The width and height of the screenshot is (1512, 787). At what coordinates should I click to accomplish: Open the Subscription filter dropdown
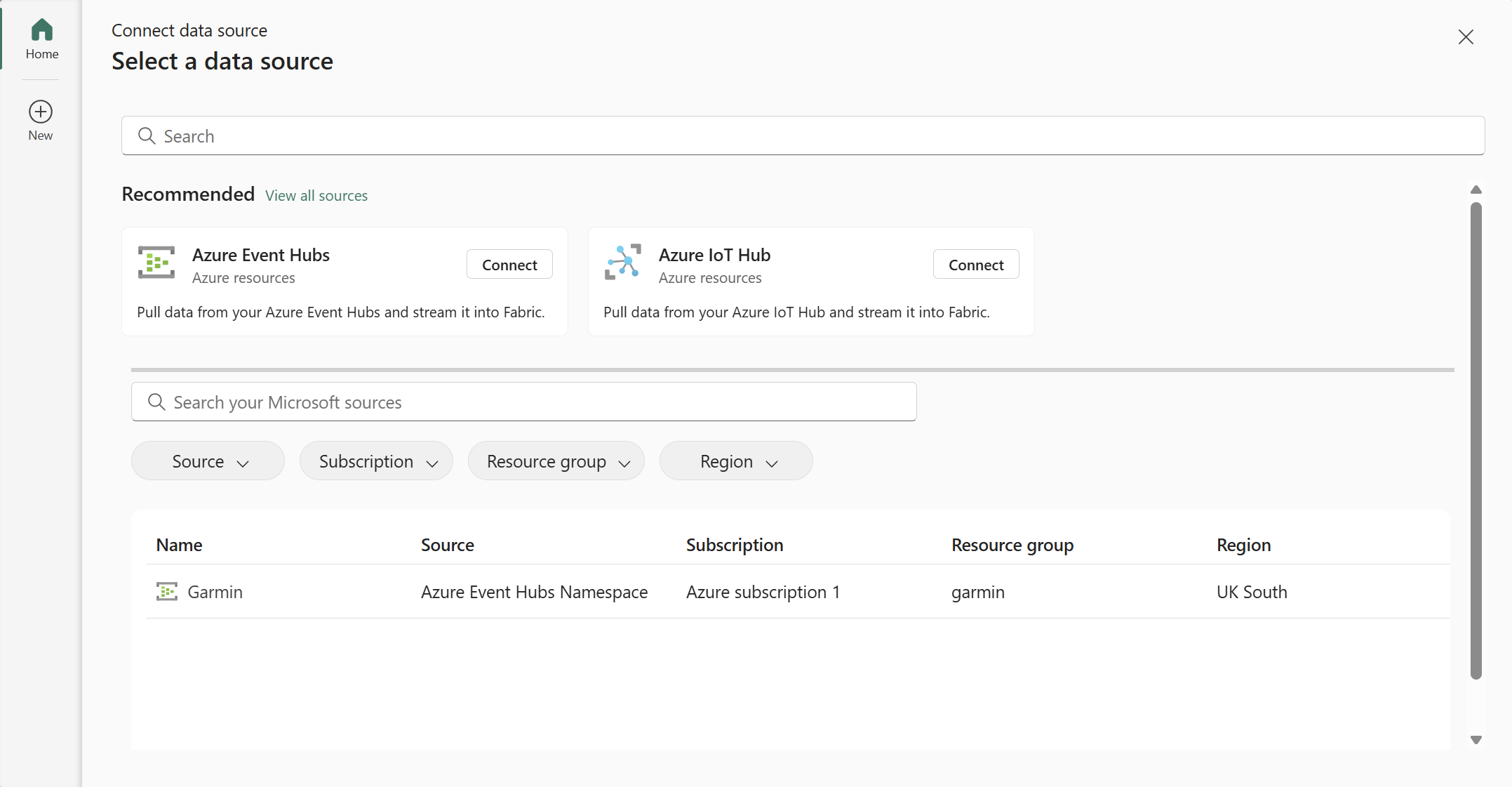coord(376,461)
